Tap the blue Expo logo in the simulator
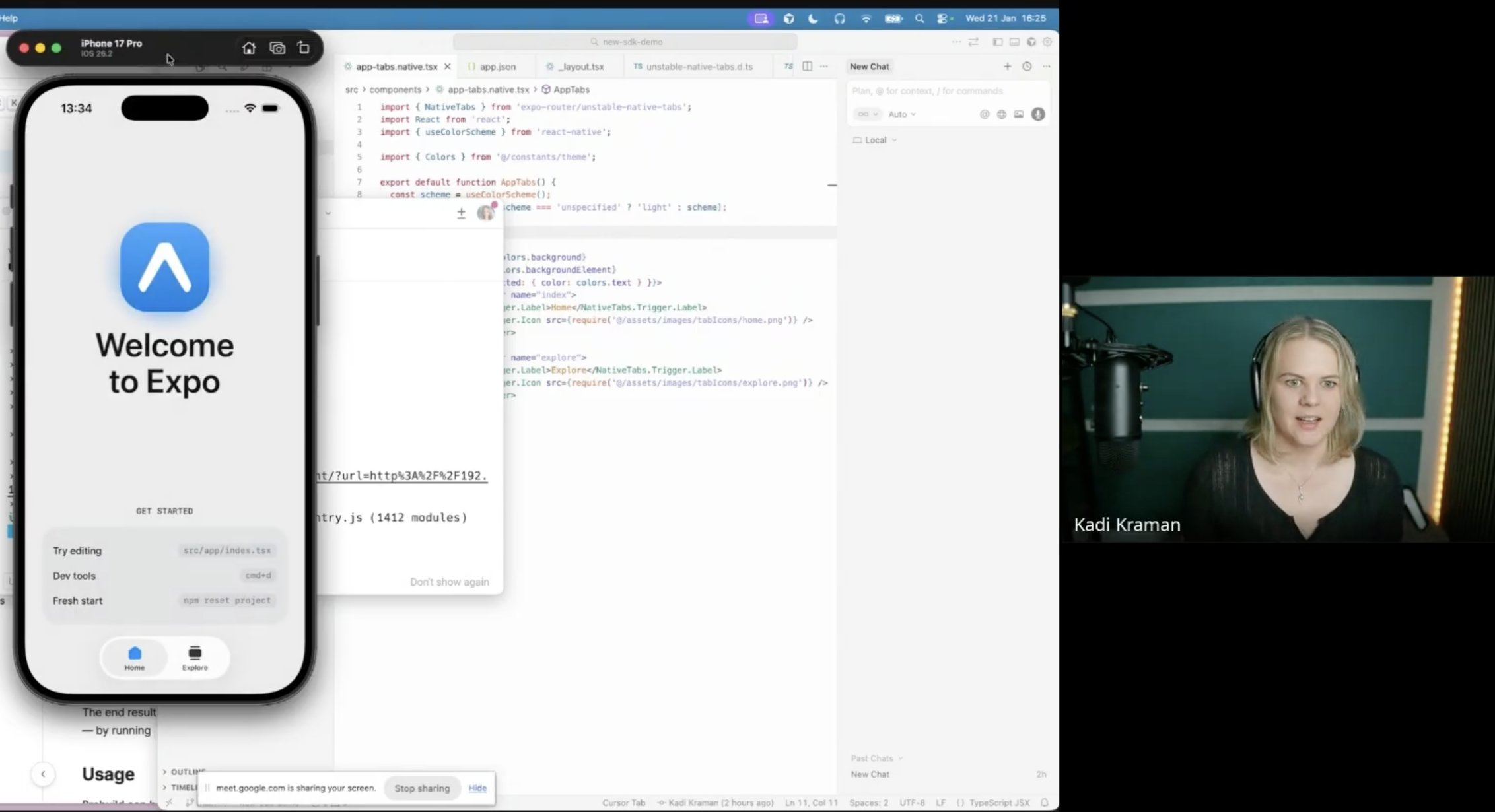This screenshot has height=812, width=1495. [165, 267]
